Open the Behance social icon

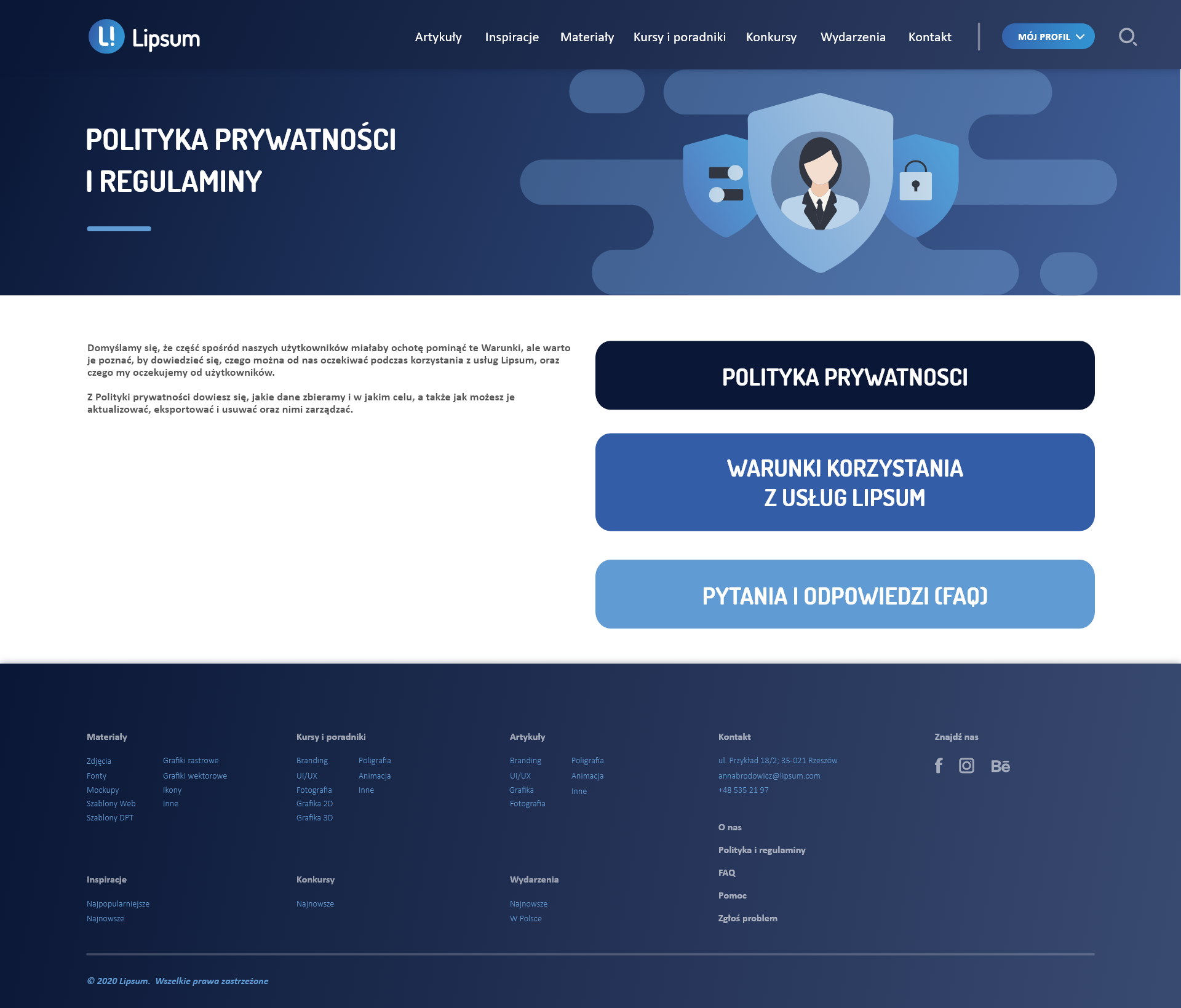1000,766
